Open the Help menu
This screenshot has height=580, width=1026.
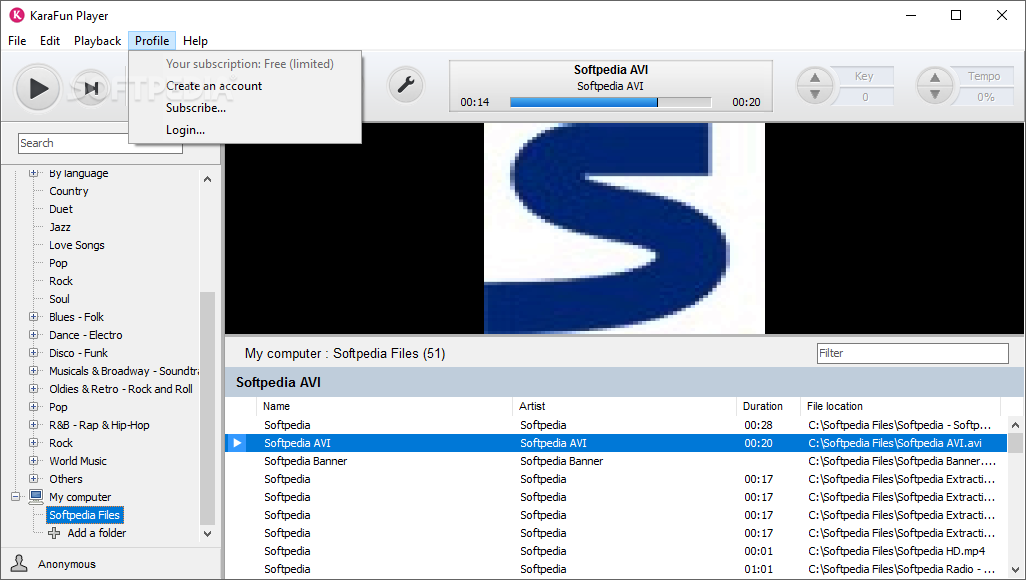pos(195,41)
